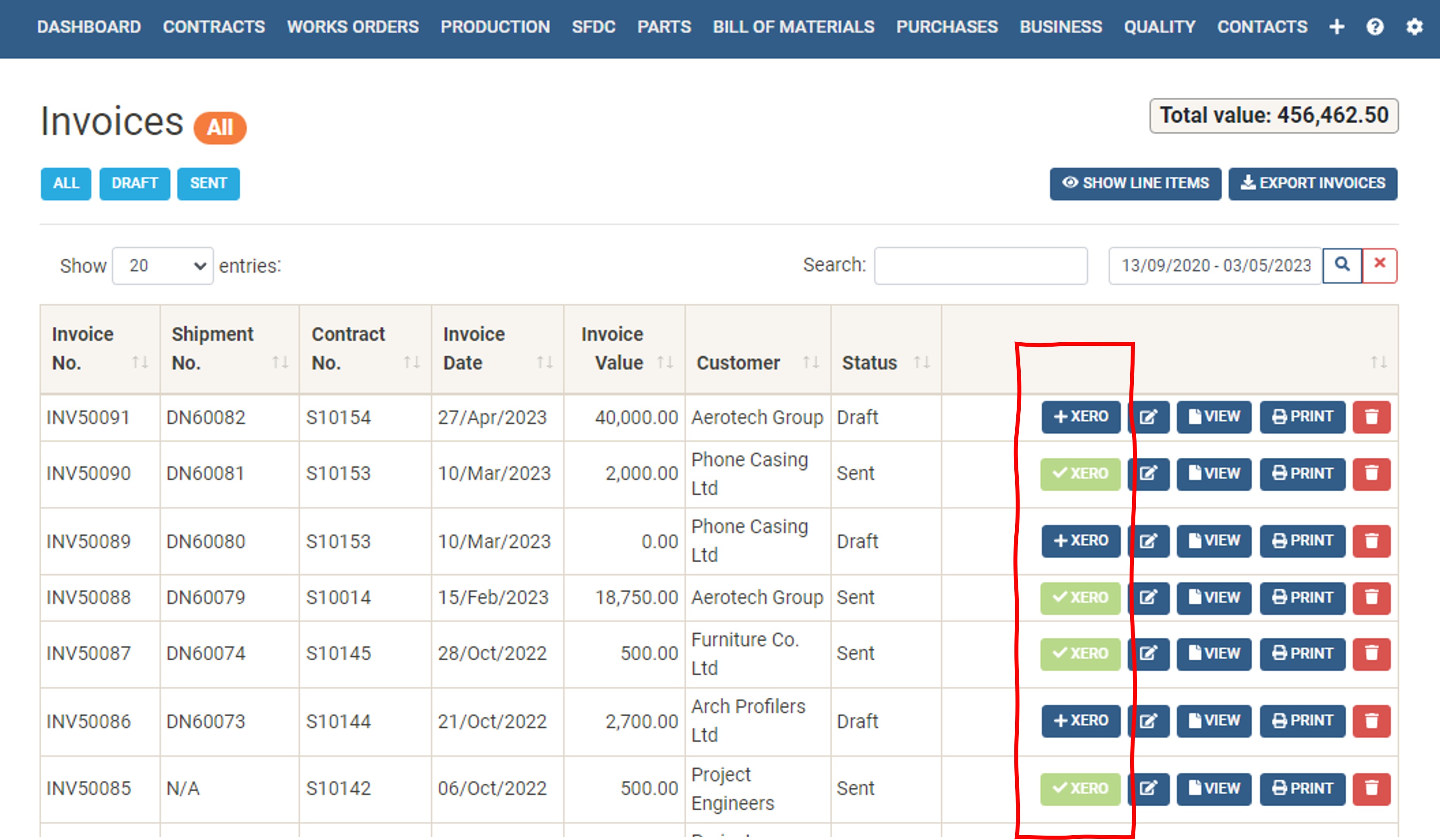Delete invoice INV50090 with the trash icon
This screenshot has width=1440, height=840.
[1372, 474]
